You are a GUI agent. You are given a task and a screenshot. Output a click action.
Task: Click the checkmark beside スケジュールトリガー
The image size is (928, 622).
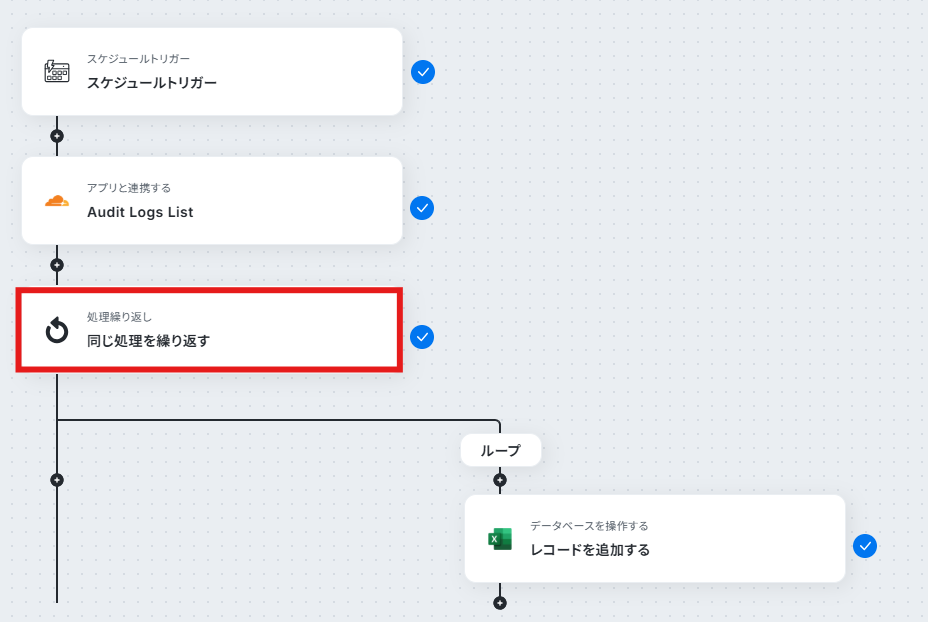click(423, 72)
